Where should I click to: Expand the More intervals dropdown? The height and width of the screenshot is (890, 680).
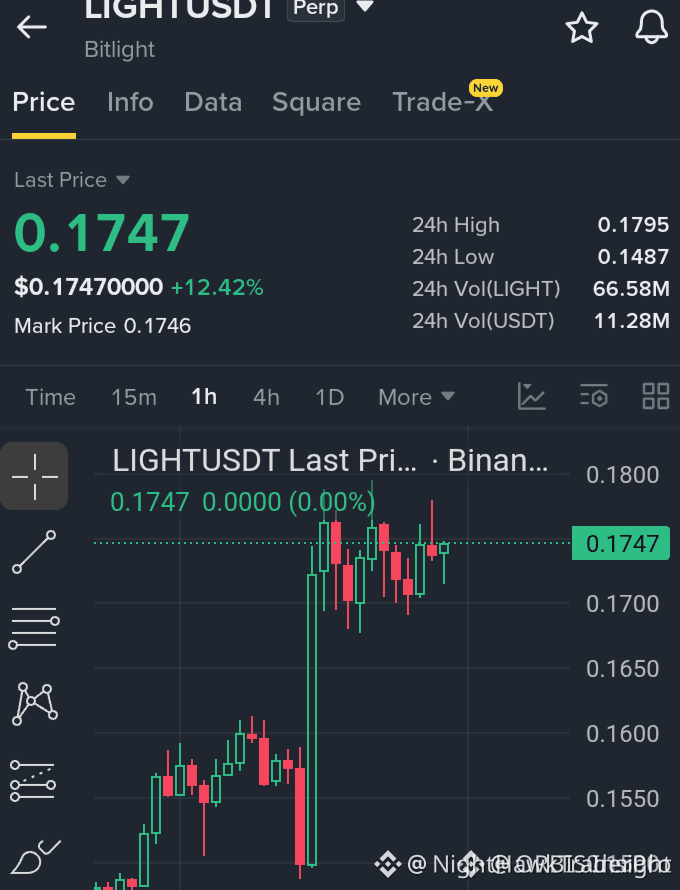417,397
